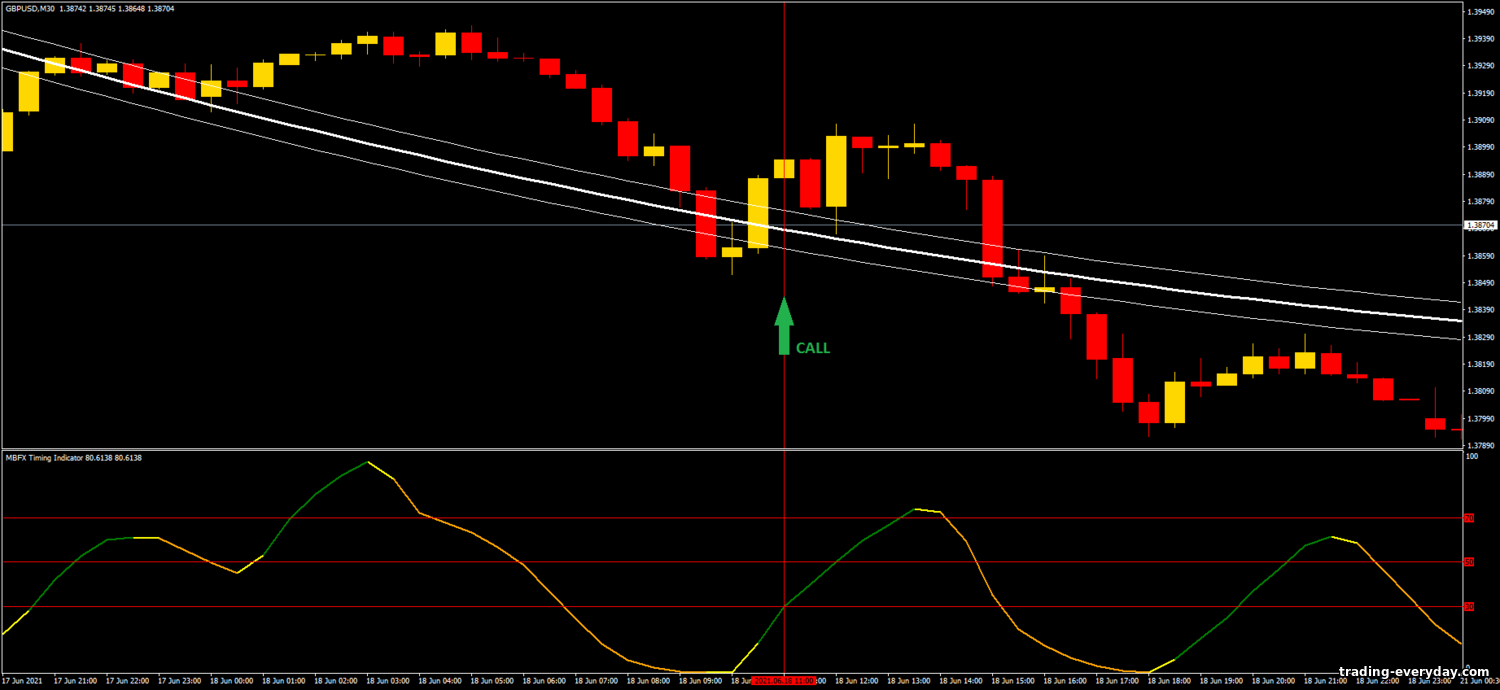Click the 30 level label in indicator panel
Viewport: 1500px width, 690px height.
point(1469,607)
